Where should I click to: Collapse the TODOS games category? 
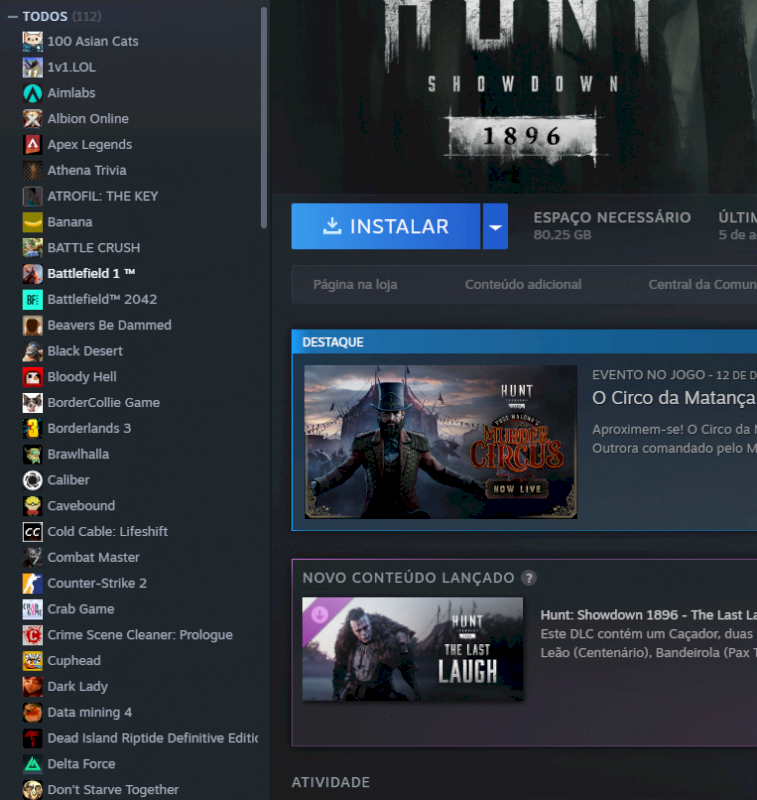12,17
